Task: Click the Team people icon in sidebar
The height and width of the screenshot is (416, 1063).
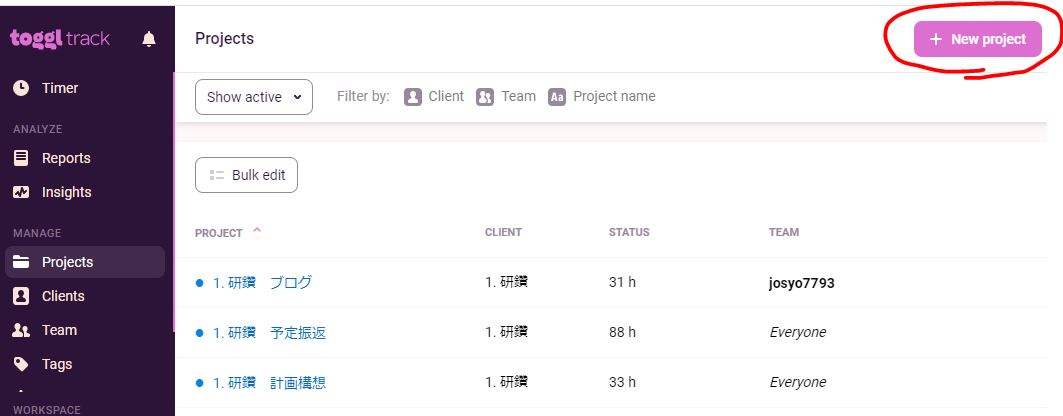Action: (x=21, y=330)
